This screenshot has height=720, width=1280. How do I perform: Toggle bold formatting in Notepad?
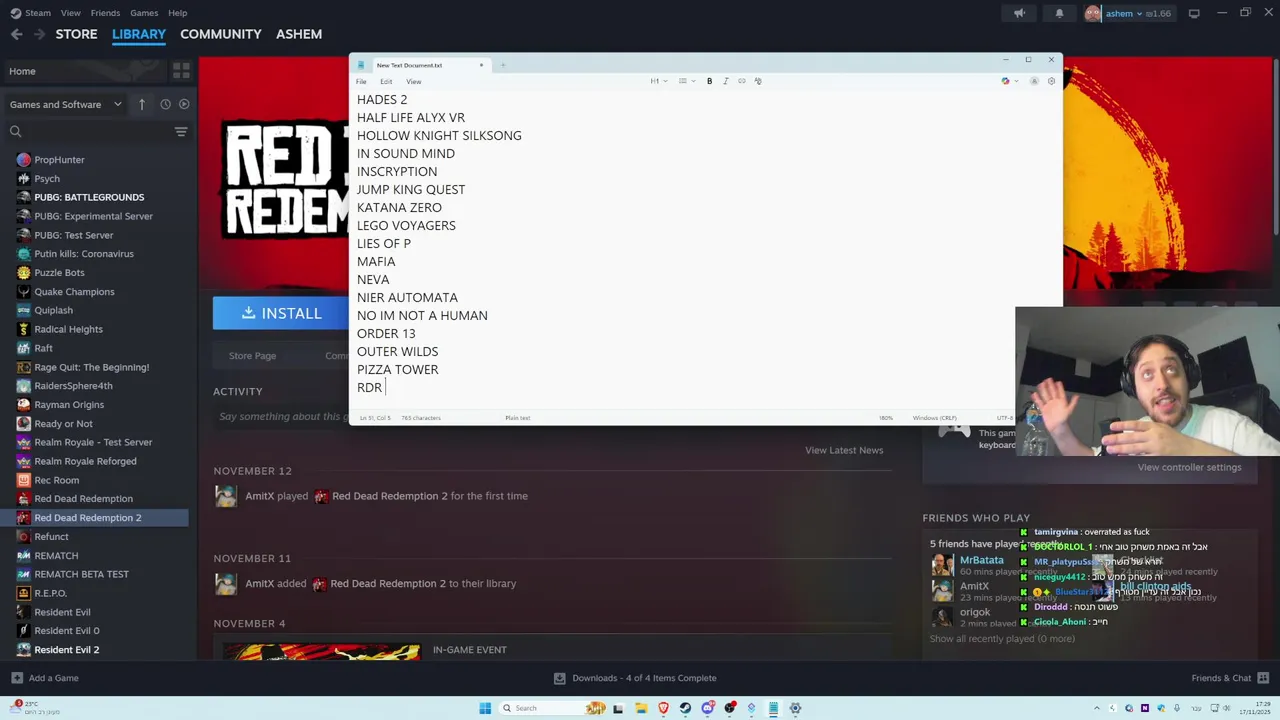710,81
